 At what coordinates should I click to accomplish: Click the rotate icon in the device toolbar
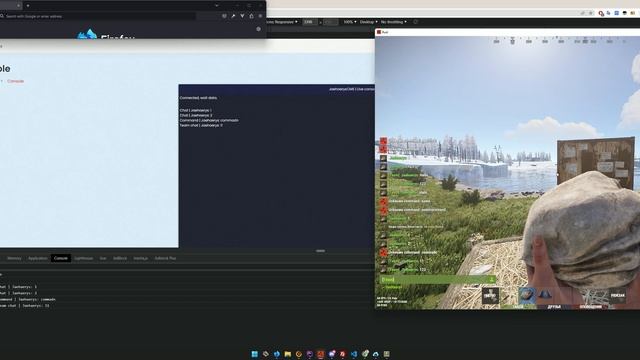(x=416, y=22)
